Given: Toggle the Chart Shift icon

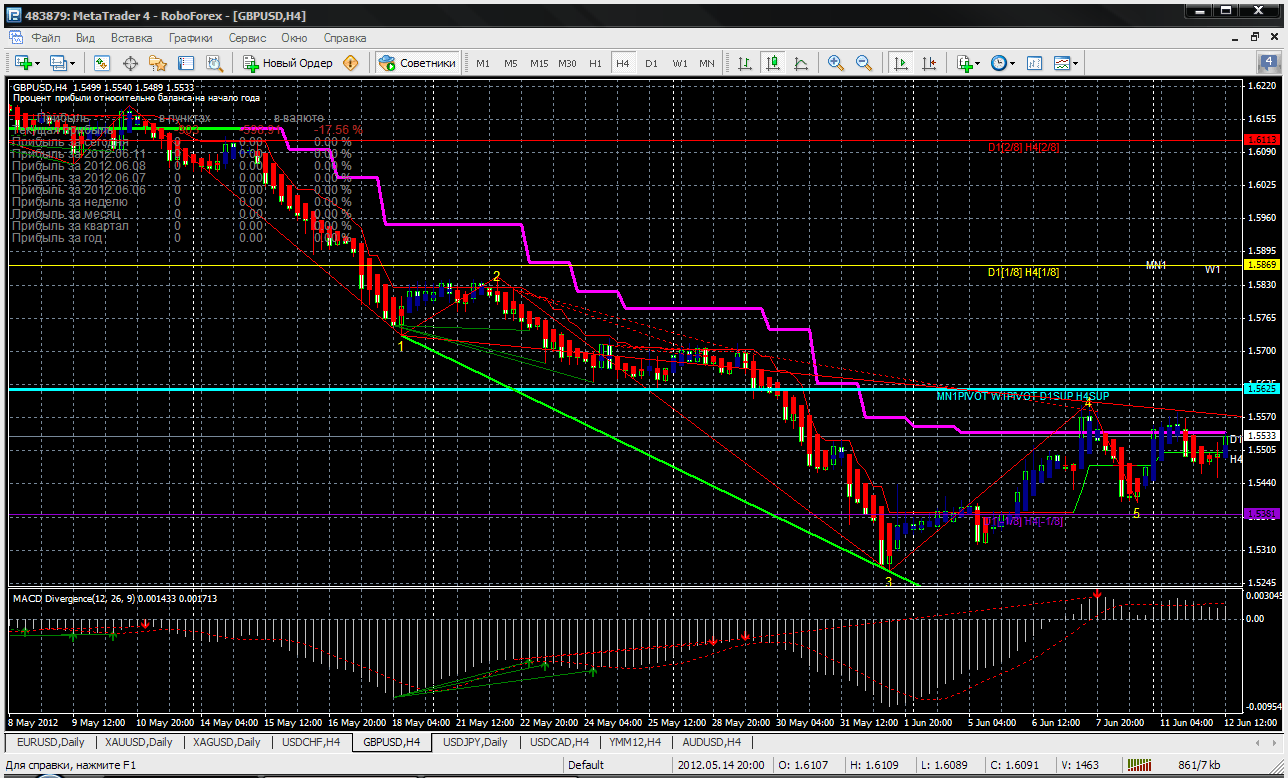Looking at the screenshot, I should [930, 63].
